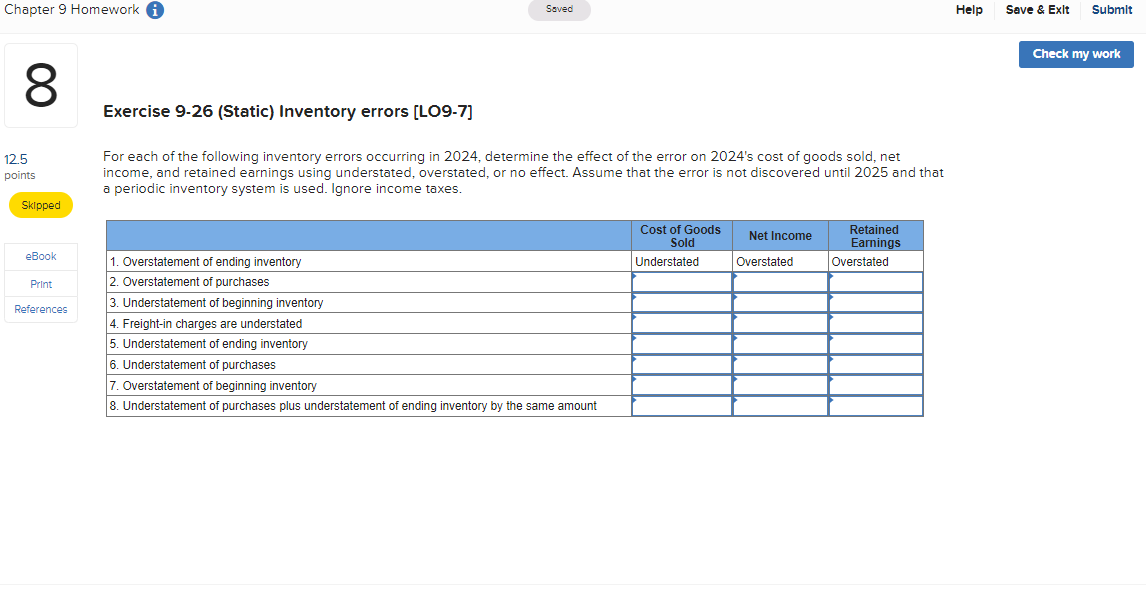
Task: Open Net Income dropdown for Understatement of purchases
Action: 780,364
